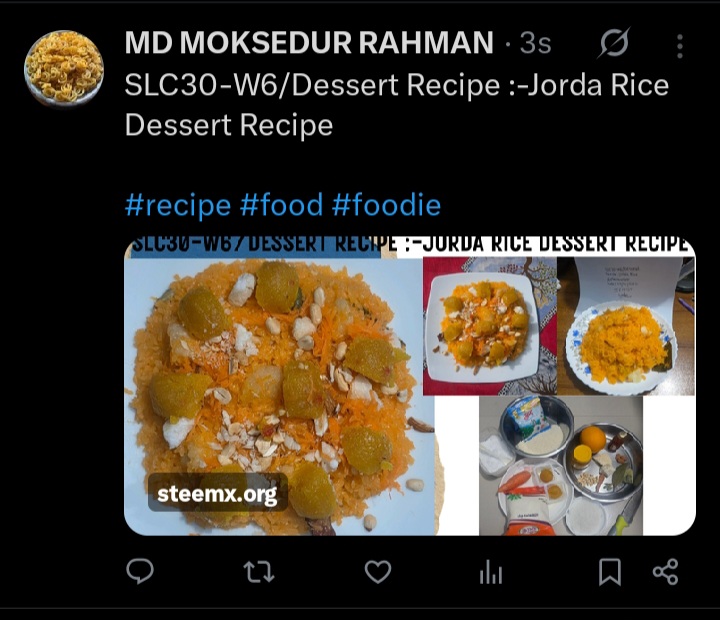View the square plate dessert photo
The image size is (720, 620).
tap(490, 326)
